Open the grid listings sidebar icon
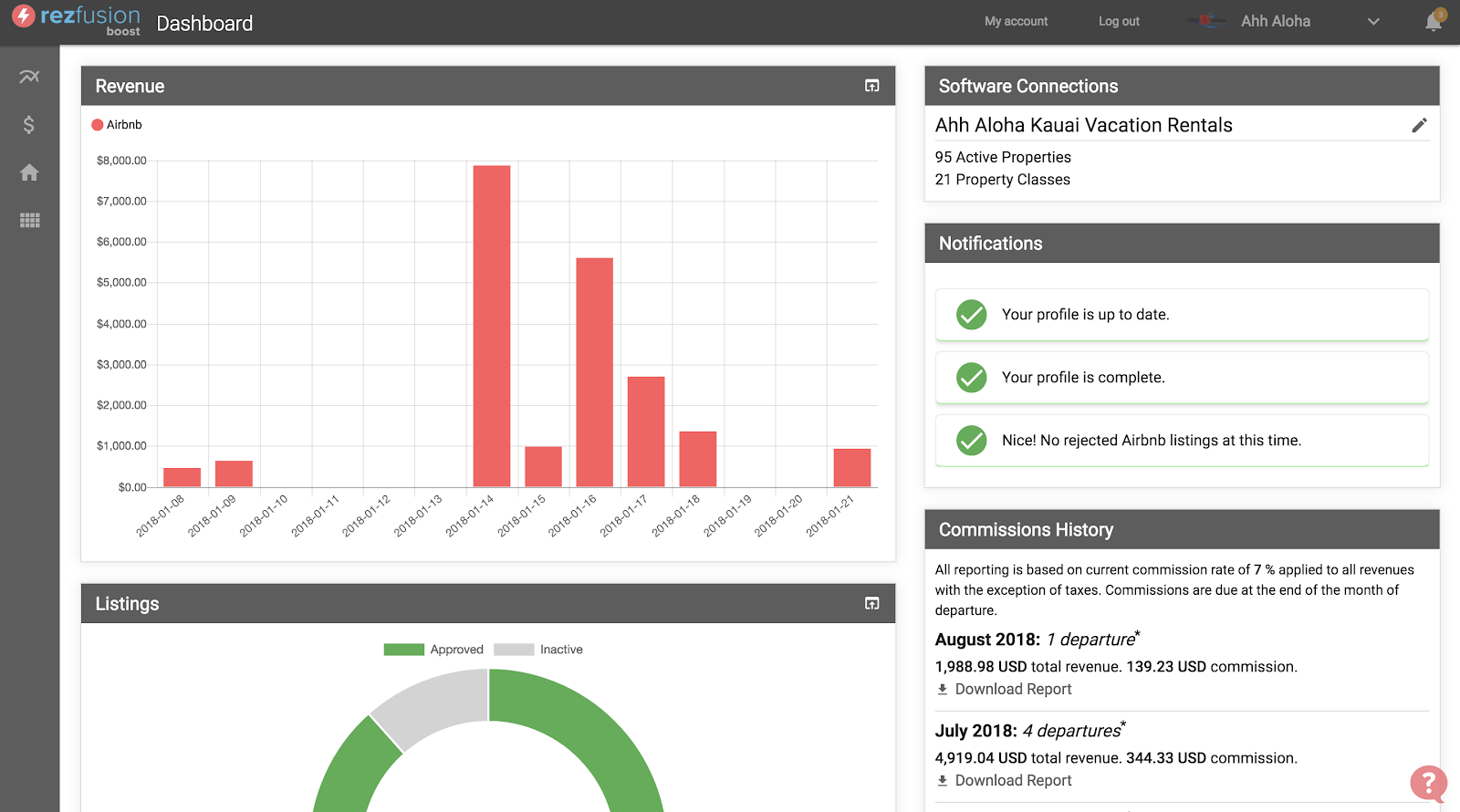Image resolution: width=1460 pixels, height=812 pixels. (30, 220)
